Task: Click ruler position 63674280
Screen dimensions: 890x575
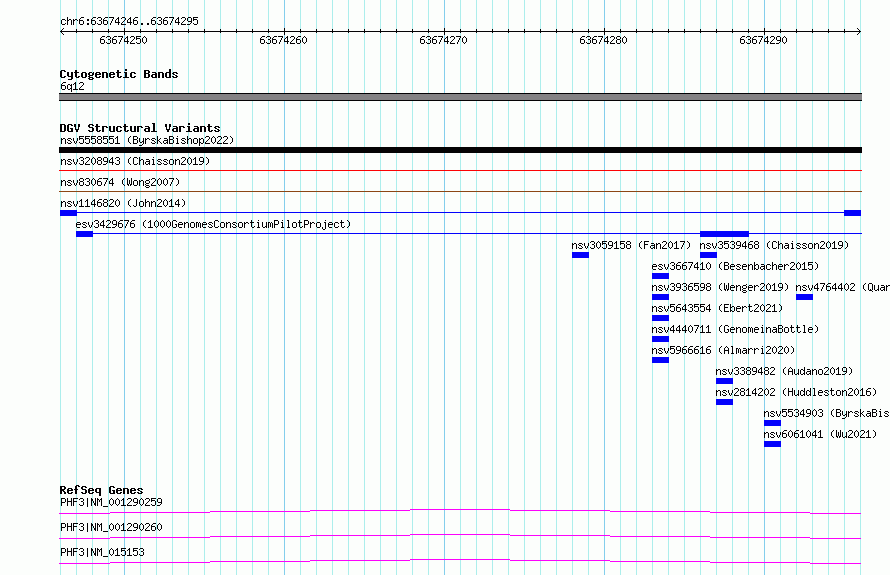Action: [603, 40]
